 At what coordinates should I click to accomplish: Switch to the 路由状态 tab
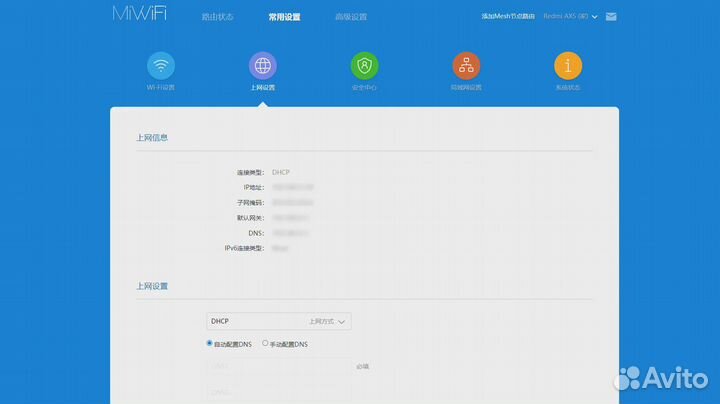tap(217, 17)
